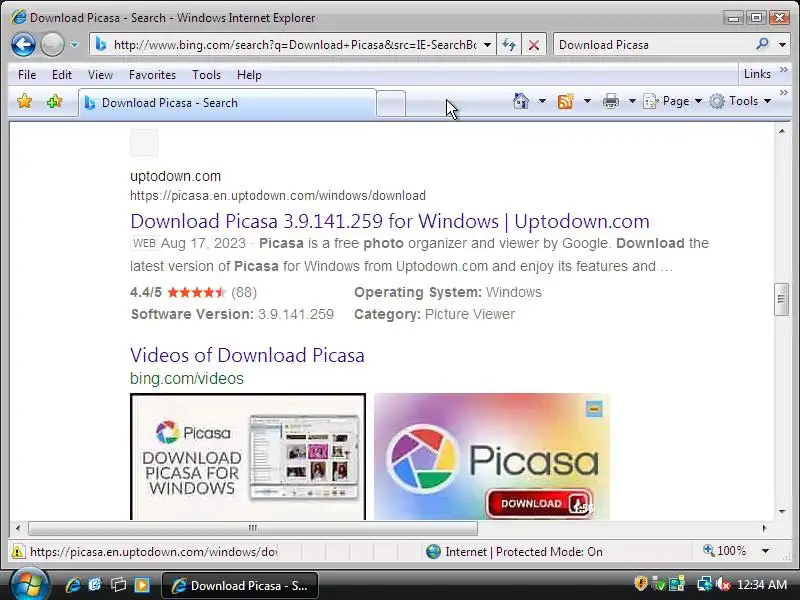800x600 pixels.
Task: Open the Tools menu in menu bar
Action: pyautogui.click(x=206, y=75)
